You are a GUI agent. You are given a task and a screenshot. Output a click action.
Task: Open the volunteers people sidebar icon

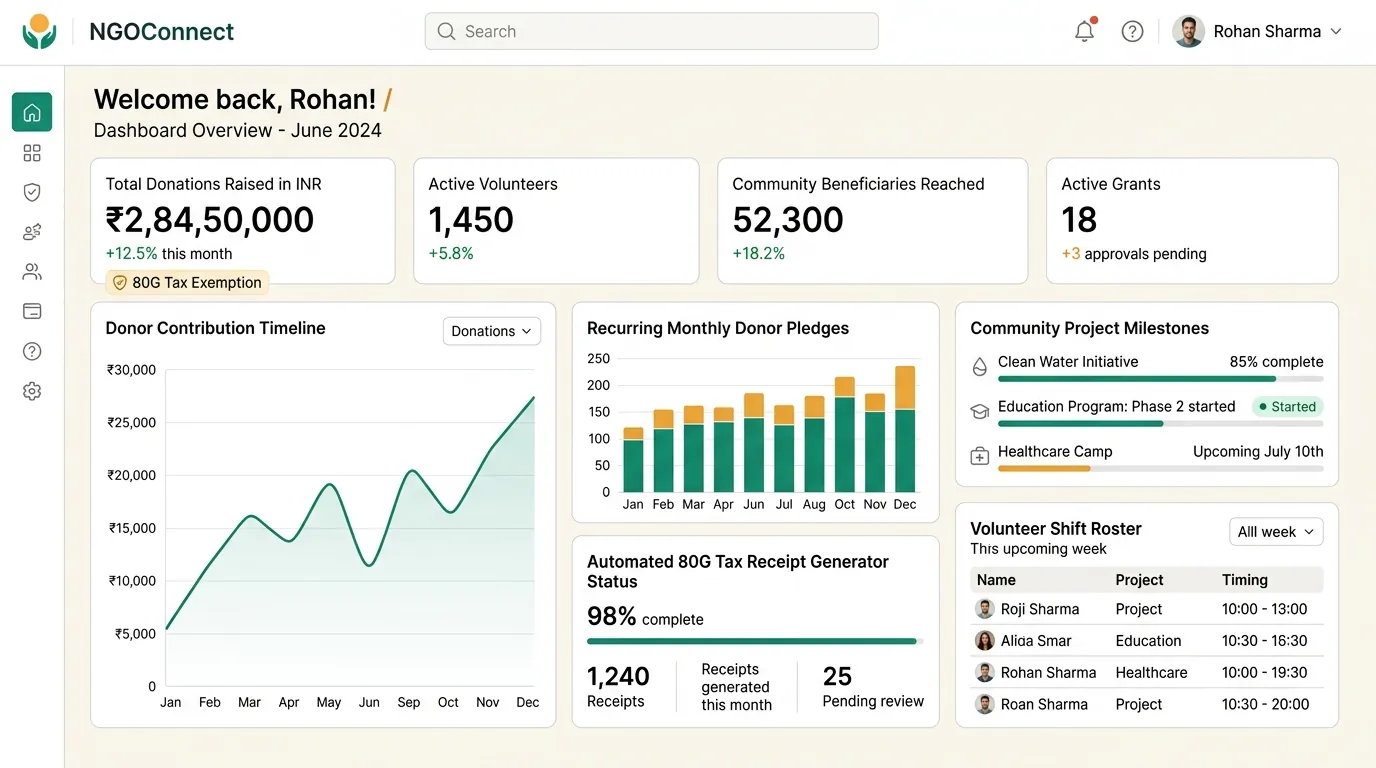[32, 272]
